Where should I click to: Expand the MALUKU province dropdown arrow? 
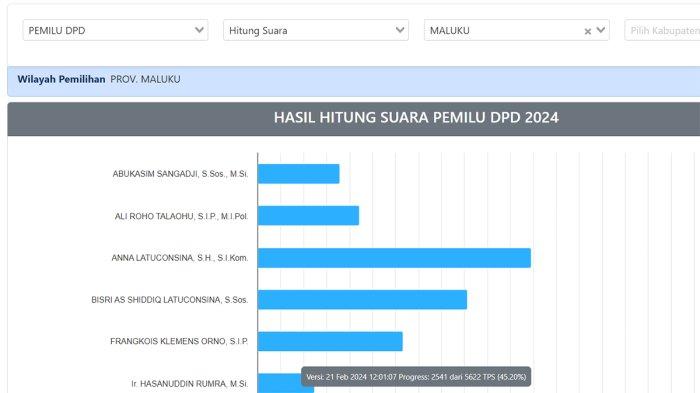tap(601, 30)
